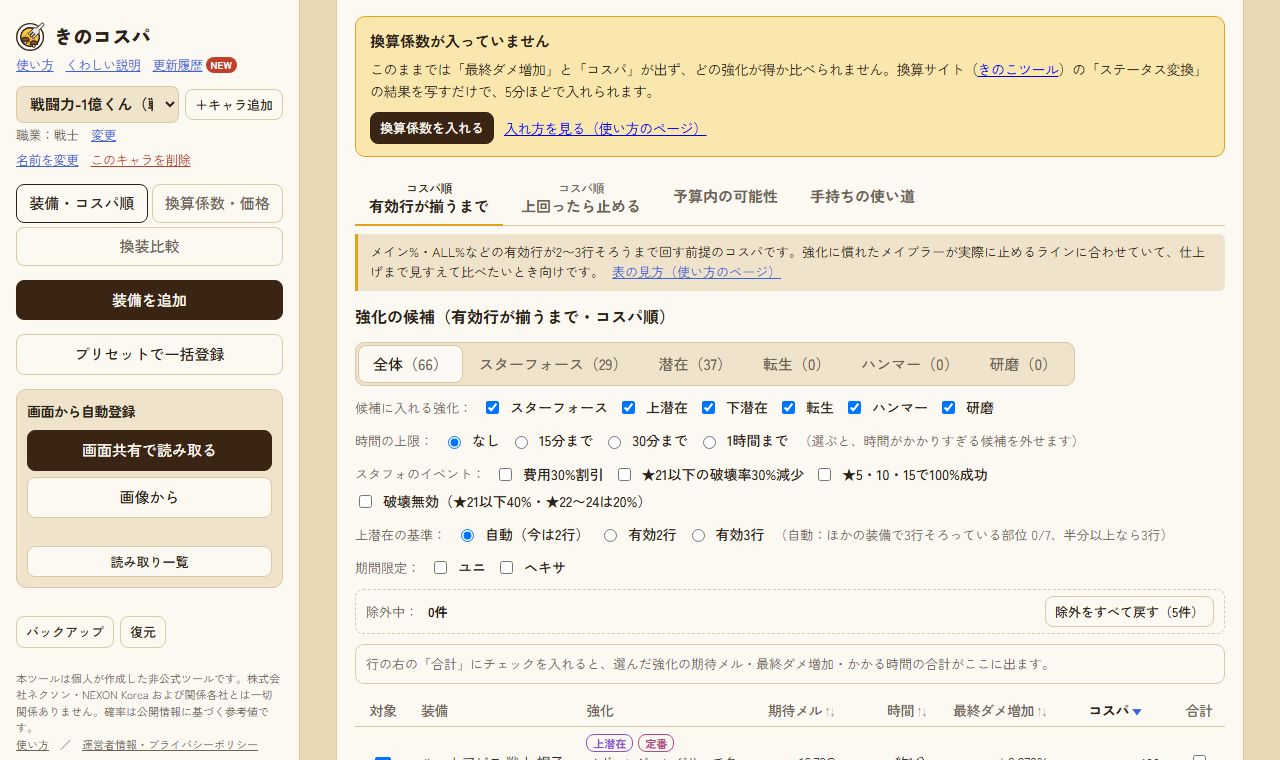This screenshot has height=760, width=1280.
Task: Enable the 費用30%割引 event
Action: pyautogui.click(x=506, y=475)
